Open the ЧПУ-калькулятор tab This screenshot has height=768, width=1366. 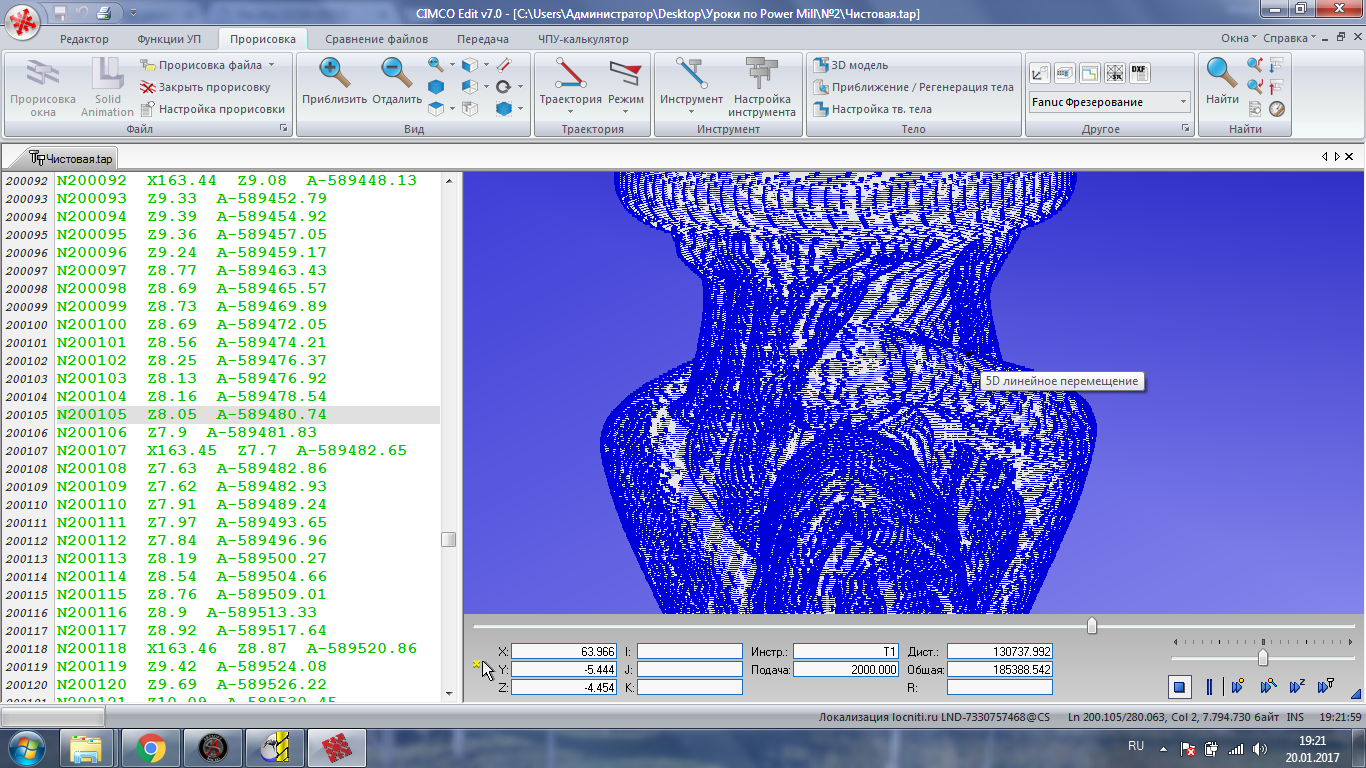584,39
